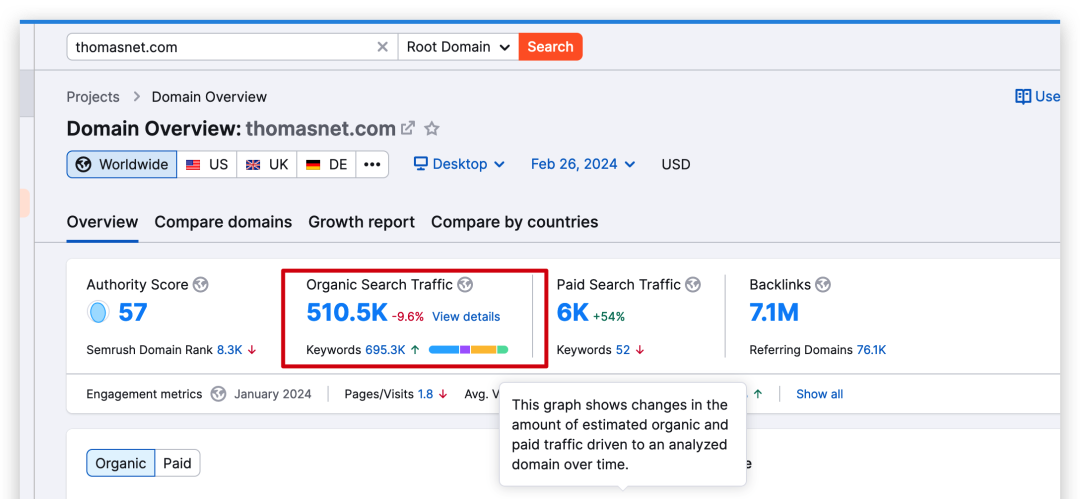The image size is (1080, 499).
Task: Open paid Keywords 52 link
Action: tap(623, 350)
